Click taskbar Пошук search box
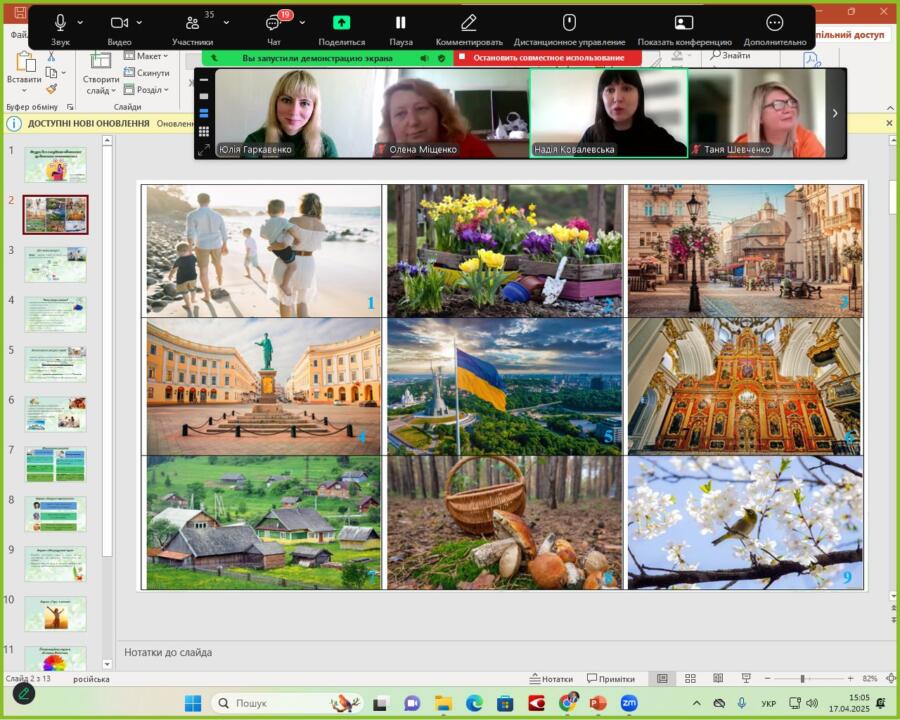Image resolution: width=900 pixels, height=720 pixels. 287,703
